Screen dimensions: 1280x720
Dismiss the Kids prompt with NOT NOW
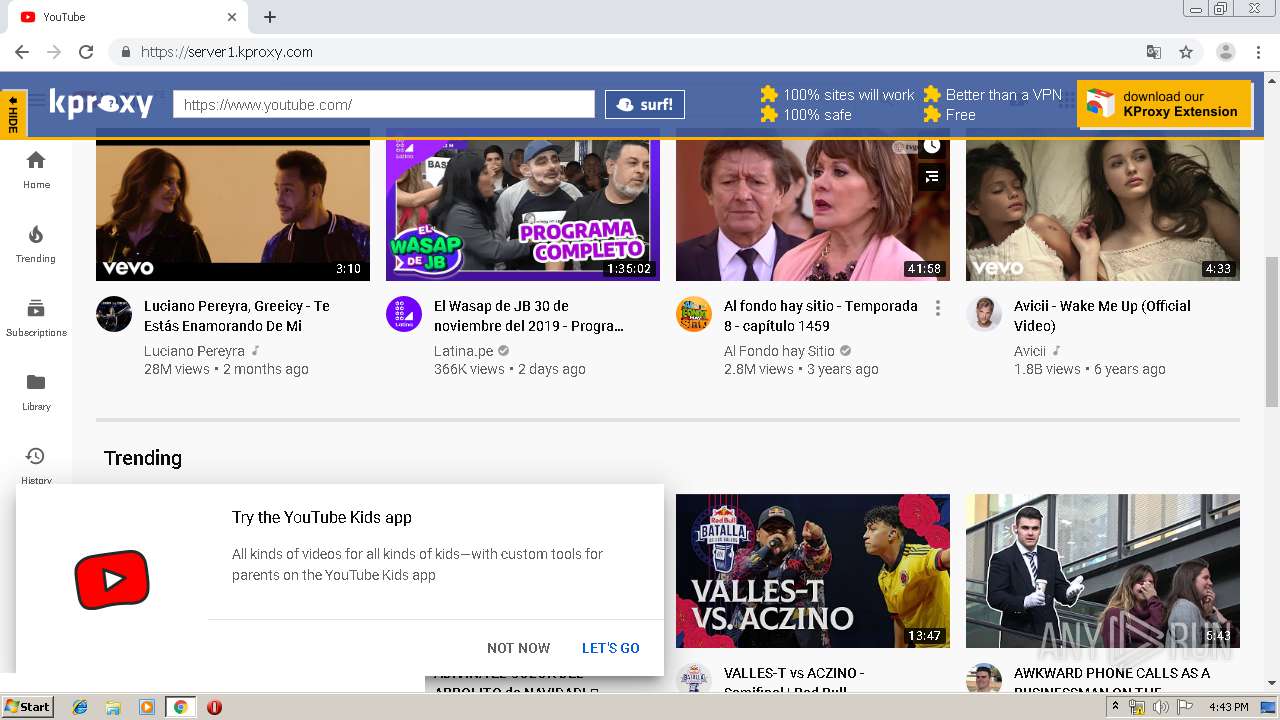click(x=518, y=648)
